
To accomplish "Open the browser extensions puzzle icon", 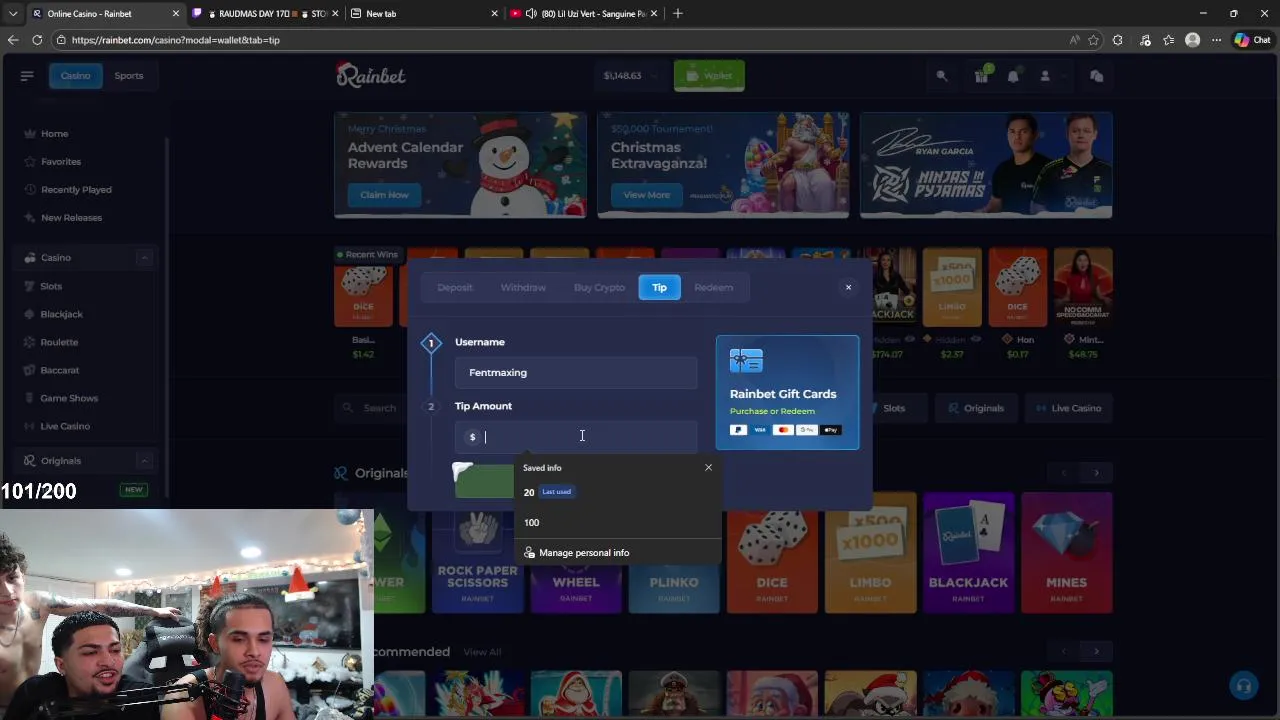I will tap(1118, 40).
